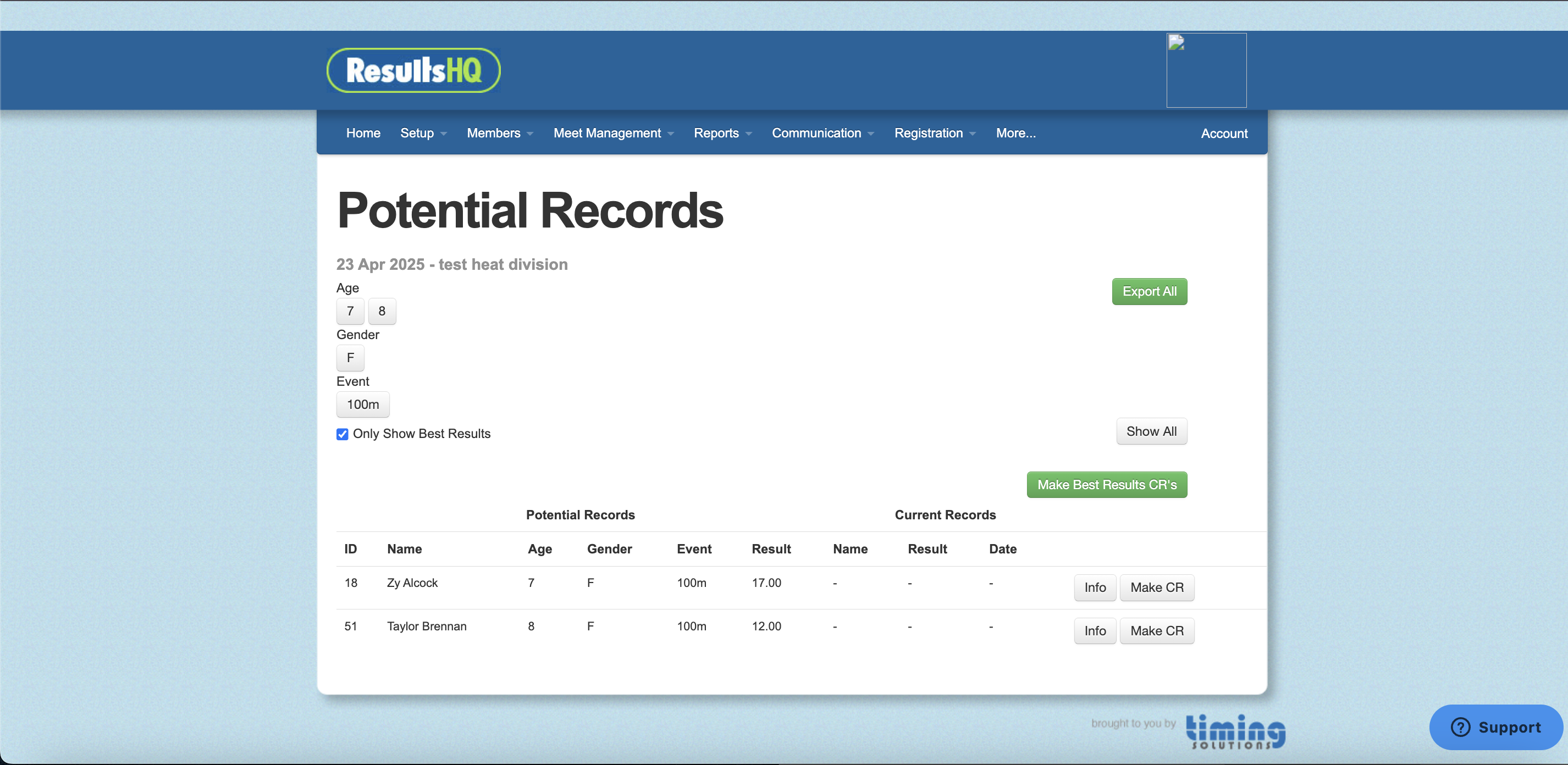Expand the Communication dropdown menu
This screenshot has width=1568, height=765.
[823, 132]
